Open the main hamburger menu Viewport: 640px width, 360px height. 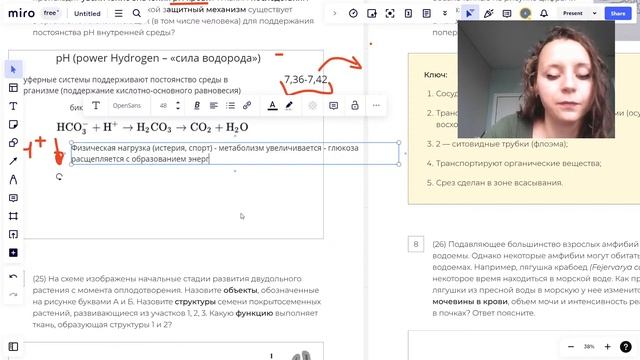[118, 13]
